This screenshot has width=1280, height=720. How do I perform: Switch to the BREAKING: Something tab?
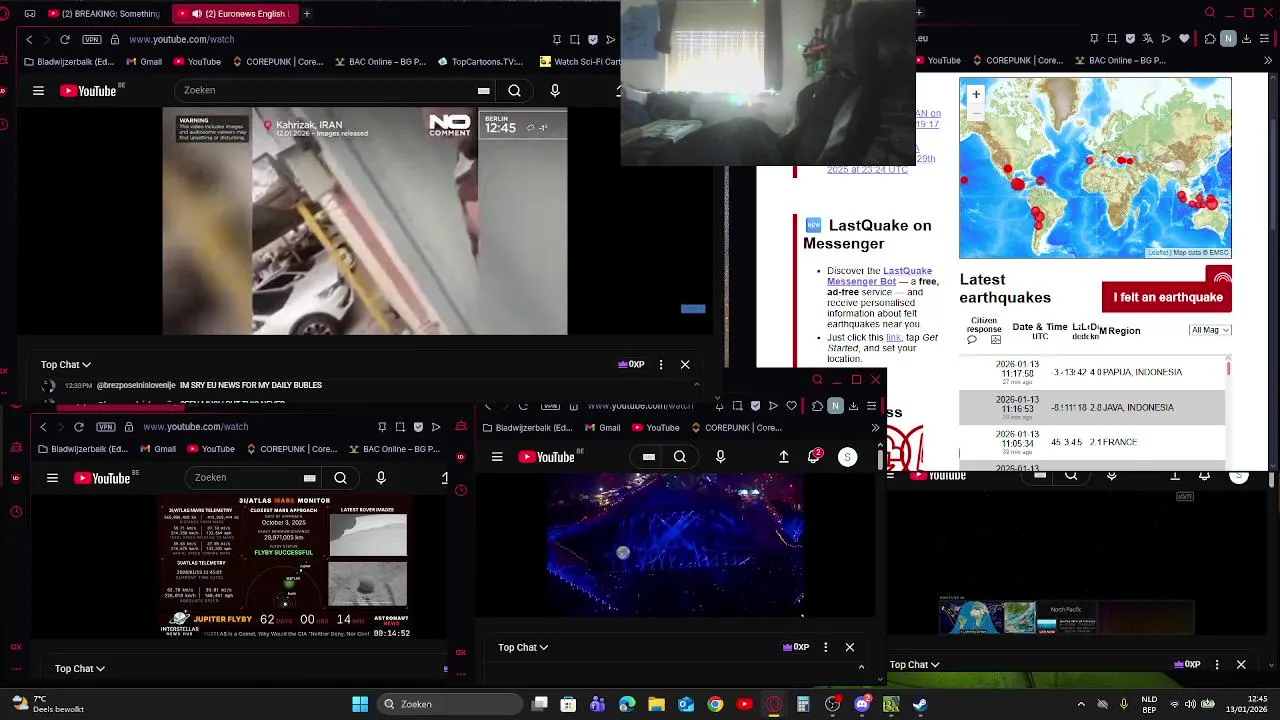tap(102, 14)
